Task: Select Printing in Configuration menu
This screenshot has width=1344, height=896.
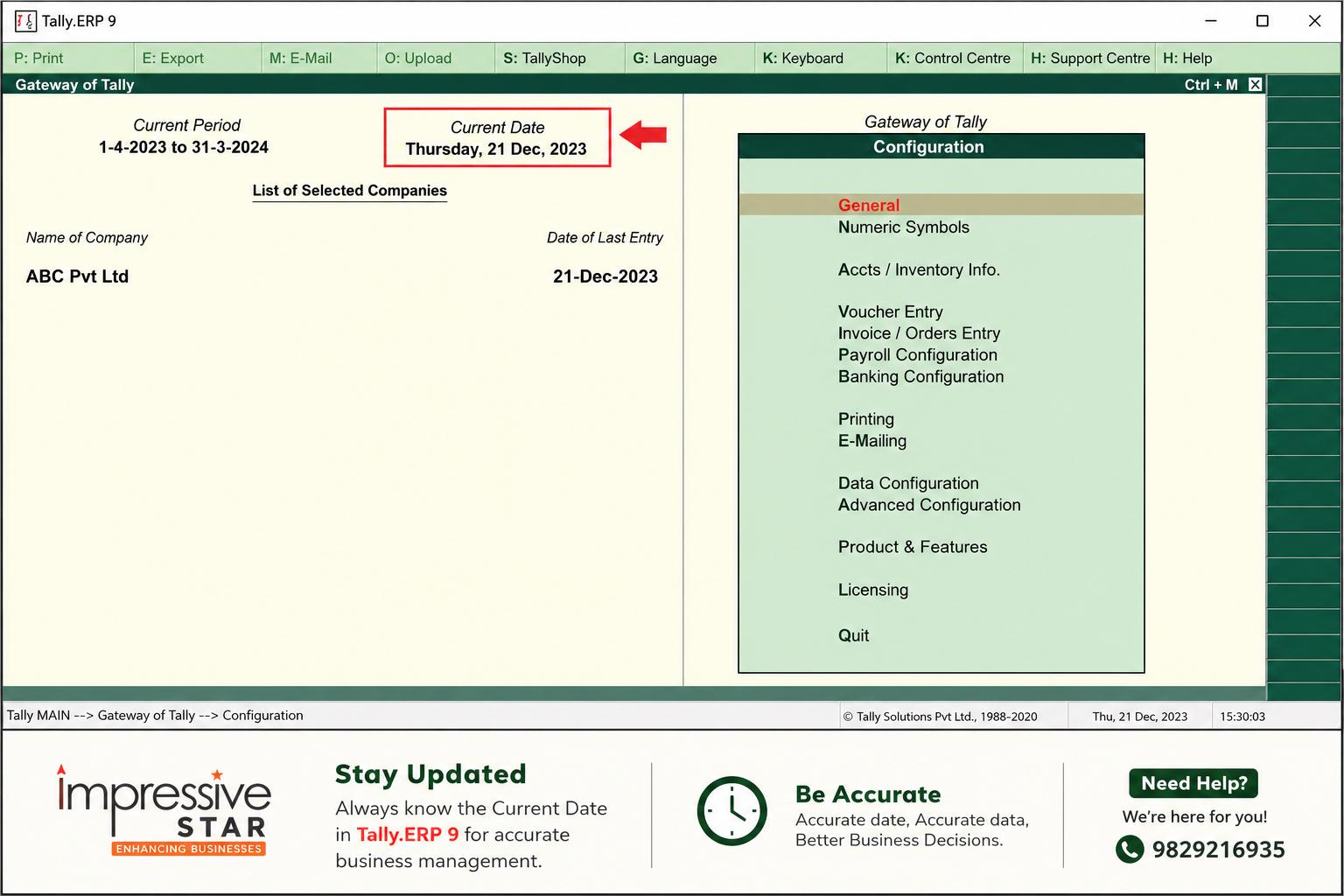Action: coord(865,420)
